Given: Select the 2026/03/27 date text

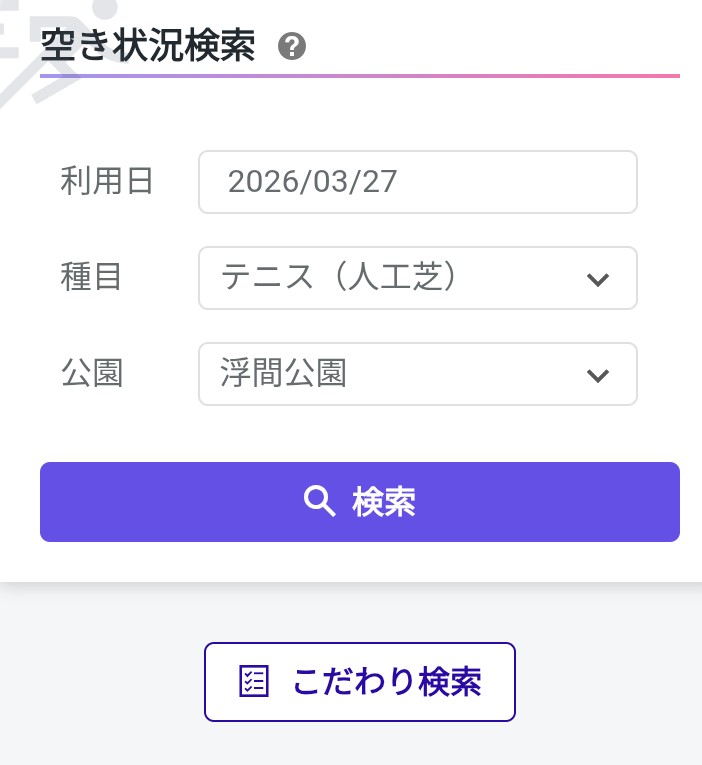Looking at the screenshot, I should click(313, 182).
